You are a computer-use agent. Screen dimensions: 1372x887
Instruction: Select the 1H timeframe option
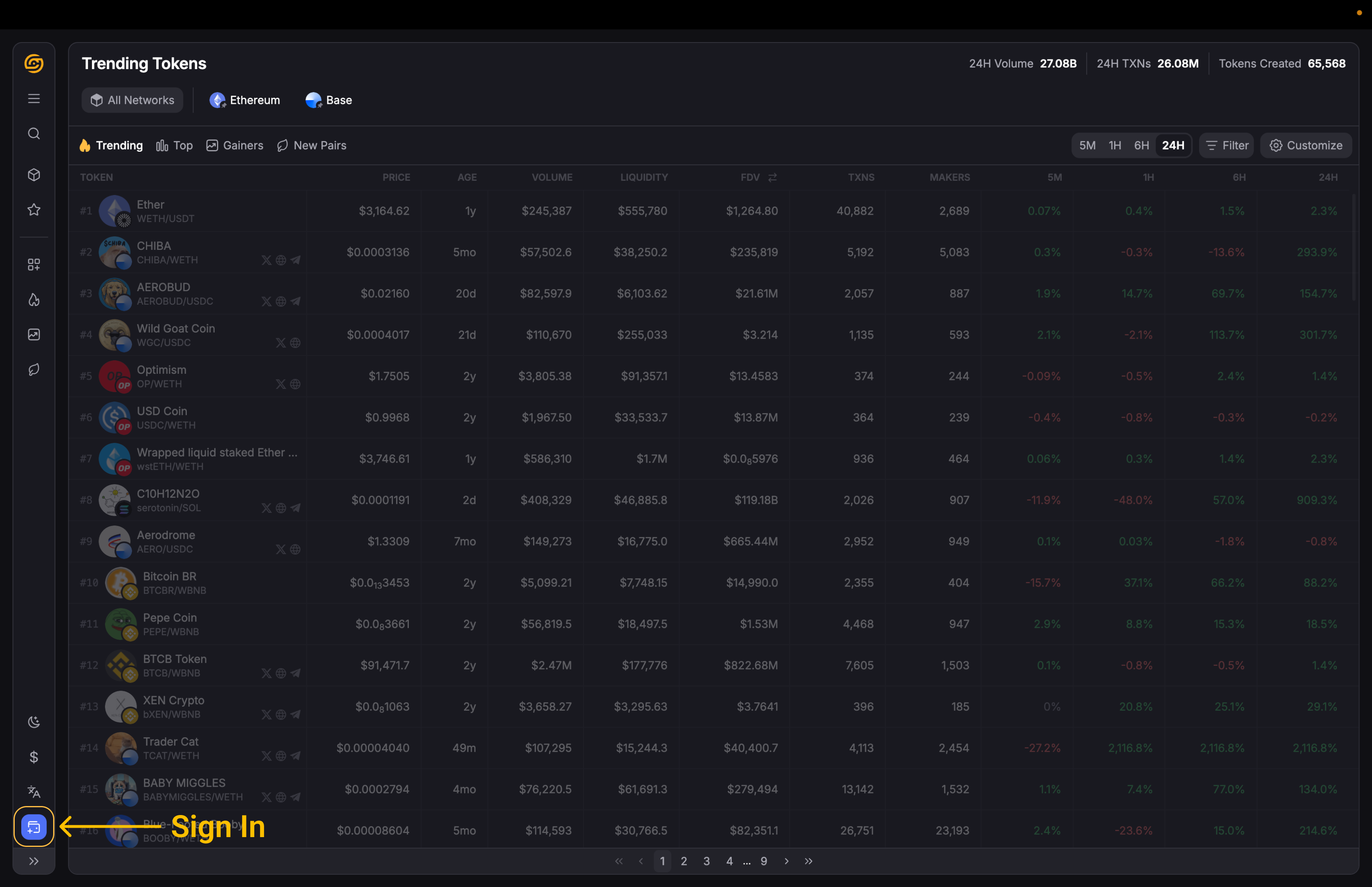1114,145
